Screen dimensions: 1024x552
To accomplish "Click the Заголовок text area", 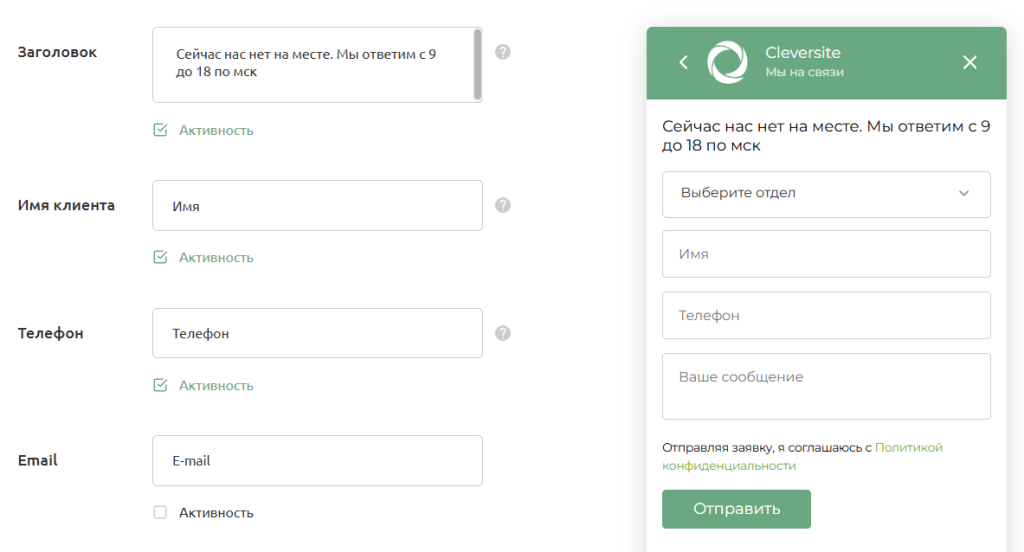I will 312,65.
